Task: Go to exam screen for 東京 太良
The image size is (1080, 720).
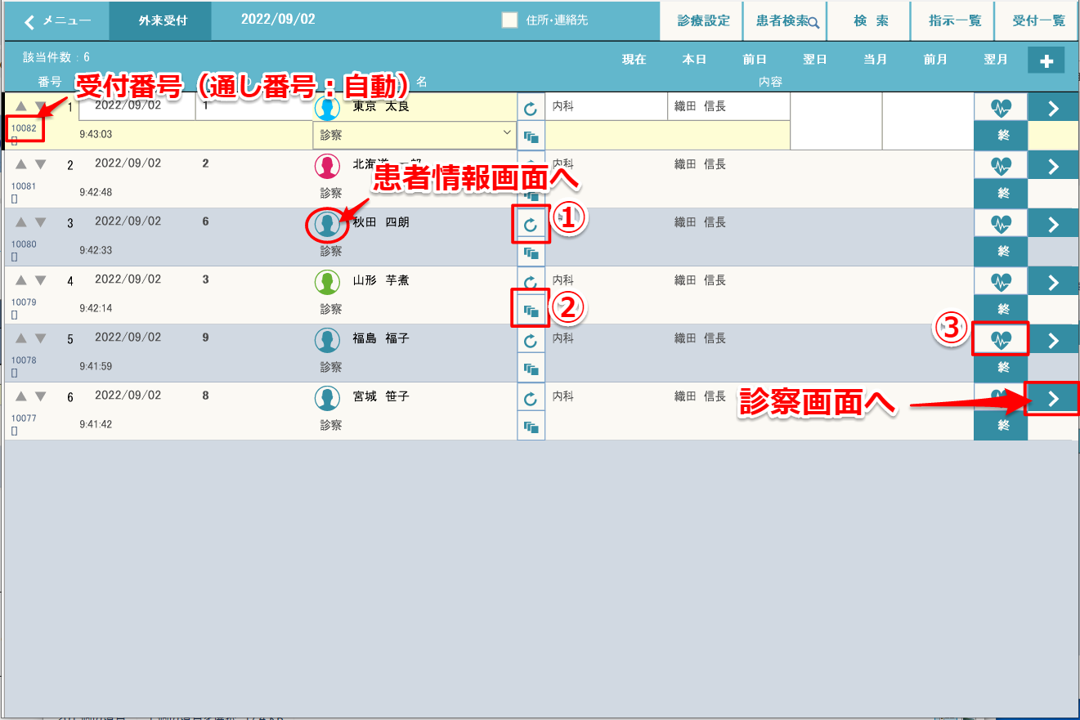Action: 1053,108
